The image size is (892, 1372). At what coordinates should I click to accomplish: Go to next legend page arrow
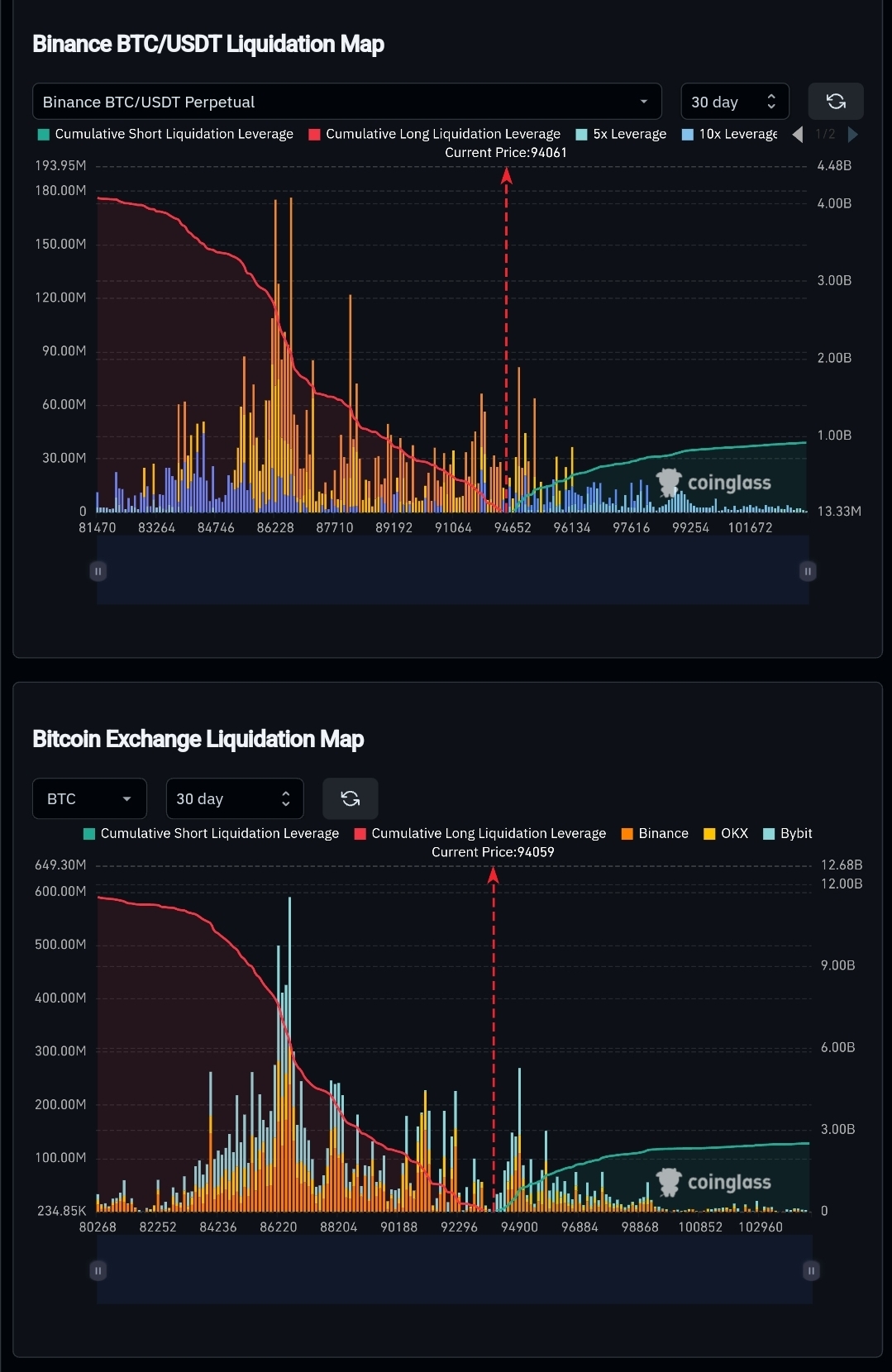point(853,134)
